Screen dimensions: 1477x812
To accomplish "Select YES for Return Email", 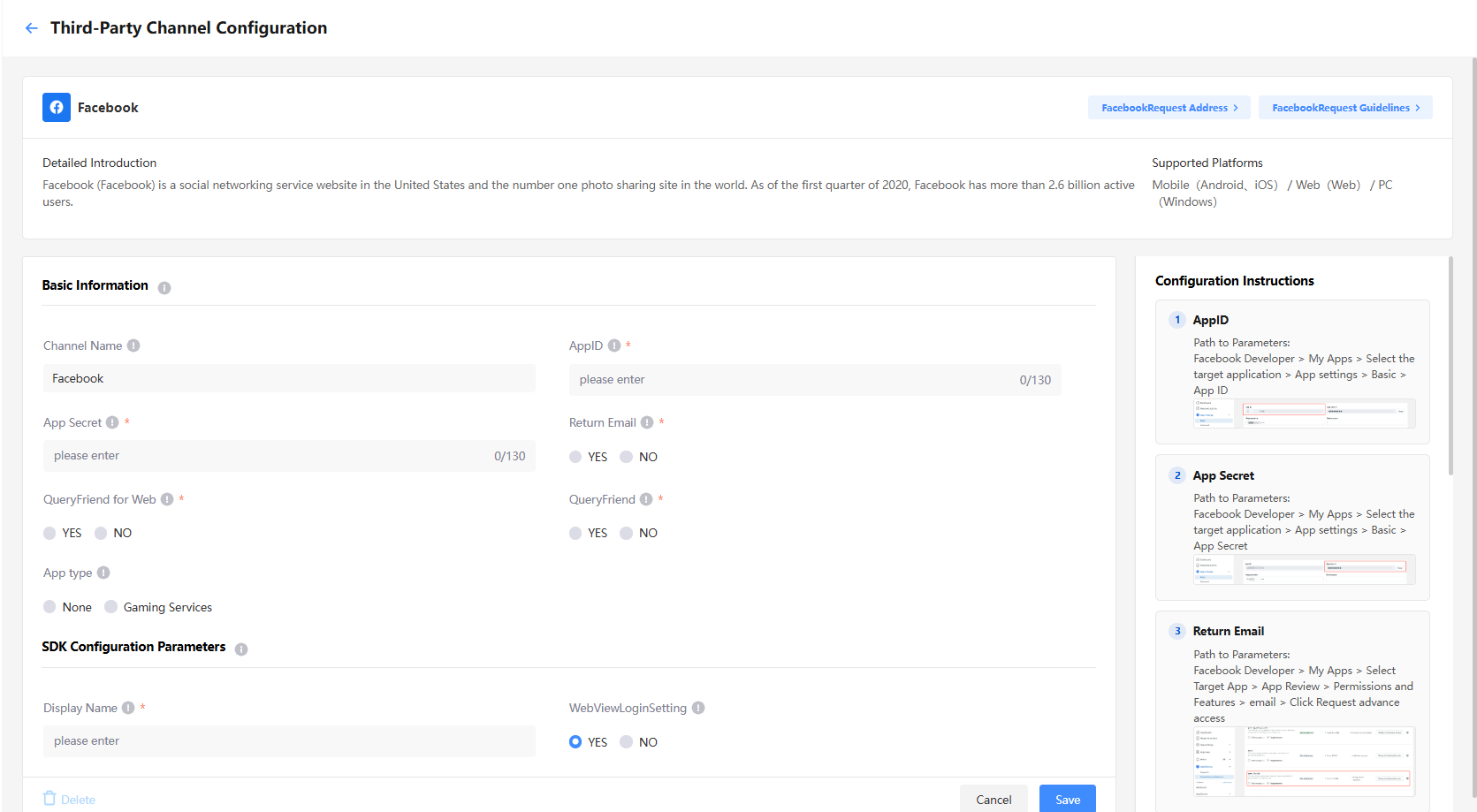I will pyautogui.click(x=575, y=457).
